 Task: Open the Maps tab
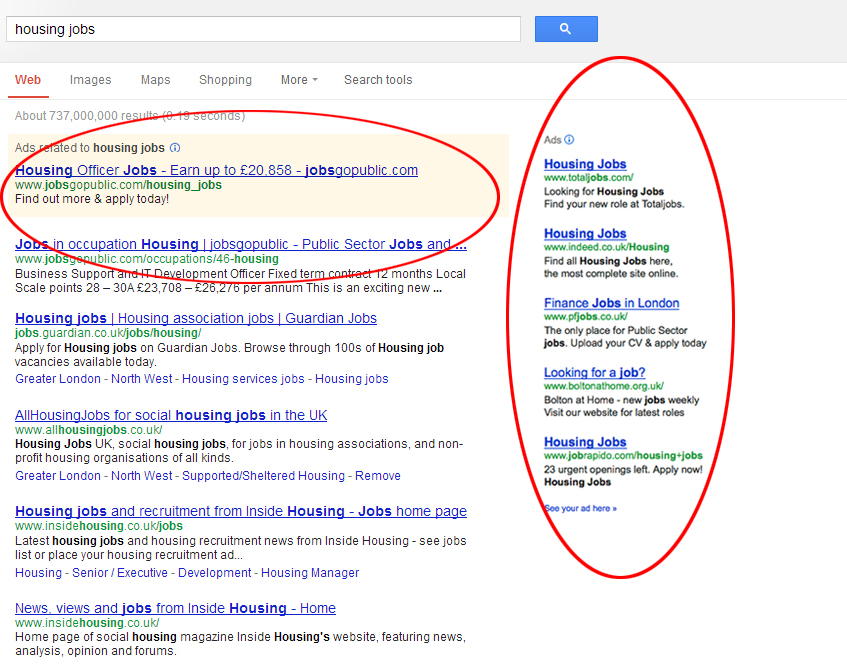pos(156,80)
